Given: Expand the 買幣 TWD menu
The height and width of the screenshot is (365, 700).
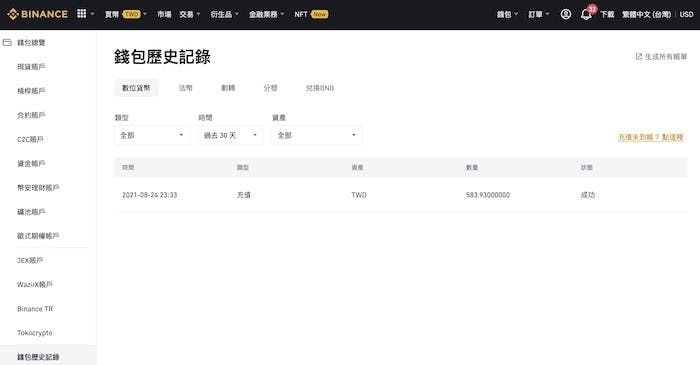Looking at the screenshot, I should tap(126, 14).
